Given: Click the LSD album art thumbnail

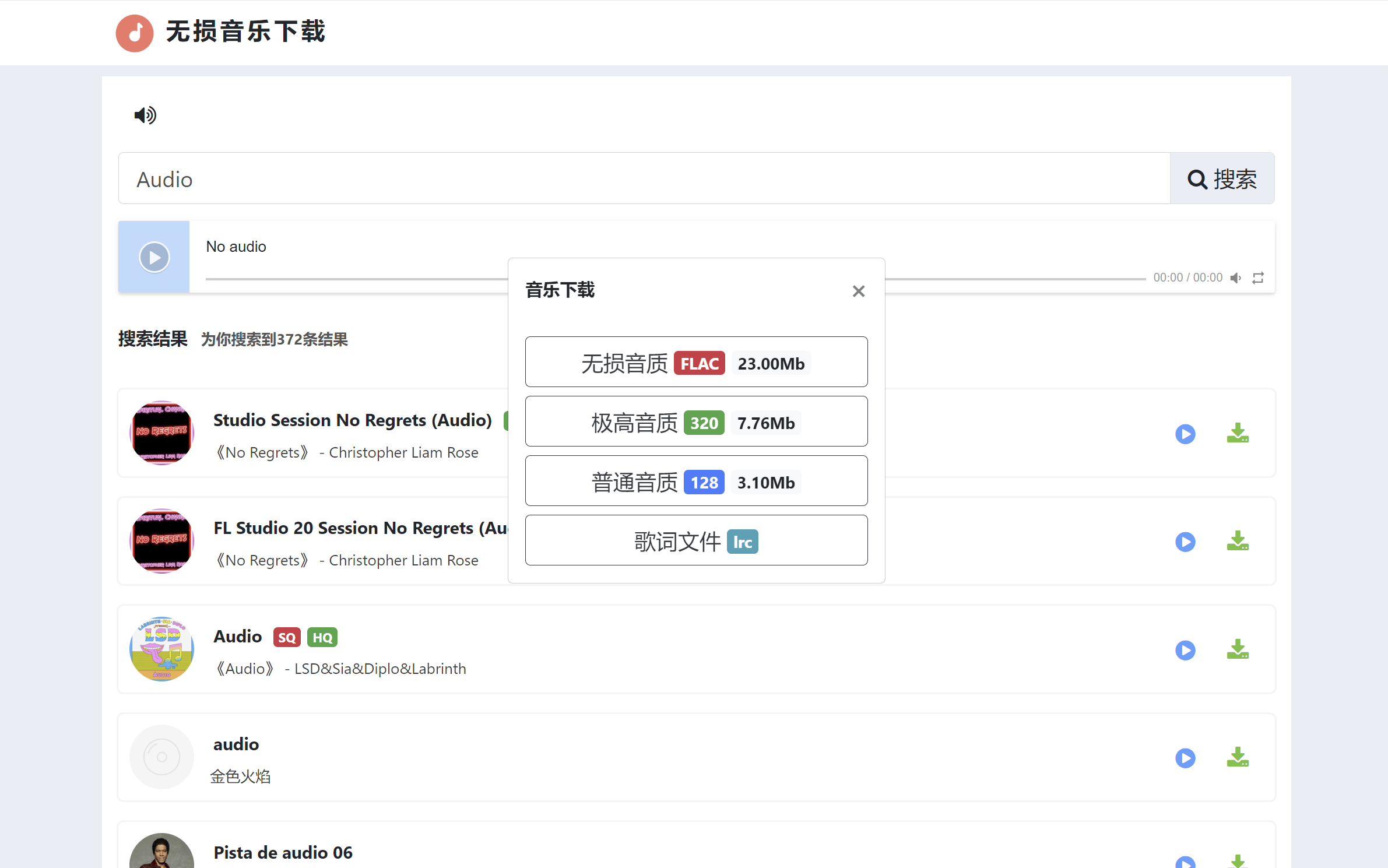Looking at the screenshot, I should pos(161,649).
